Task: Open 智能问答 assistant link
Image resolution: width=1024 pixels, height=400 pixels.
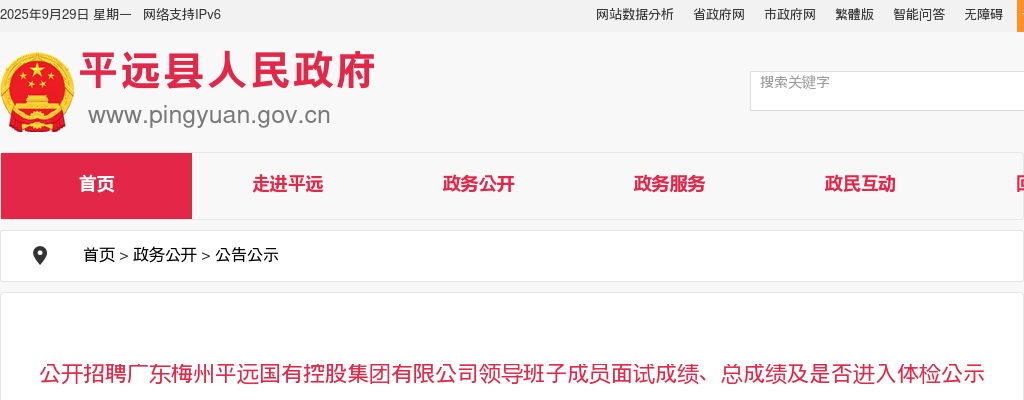Action: [x=920, y=14]
